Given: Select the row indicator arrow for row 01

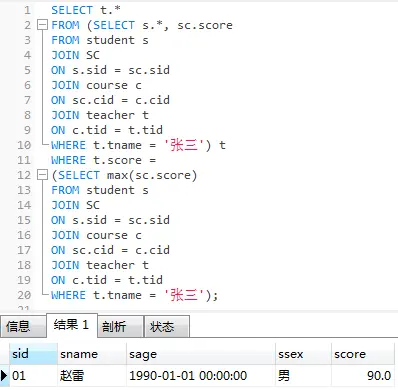Looking at the screenshot, I should tap(4, 376).
